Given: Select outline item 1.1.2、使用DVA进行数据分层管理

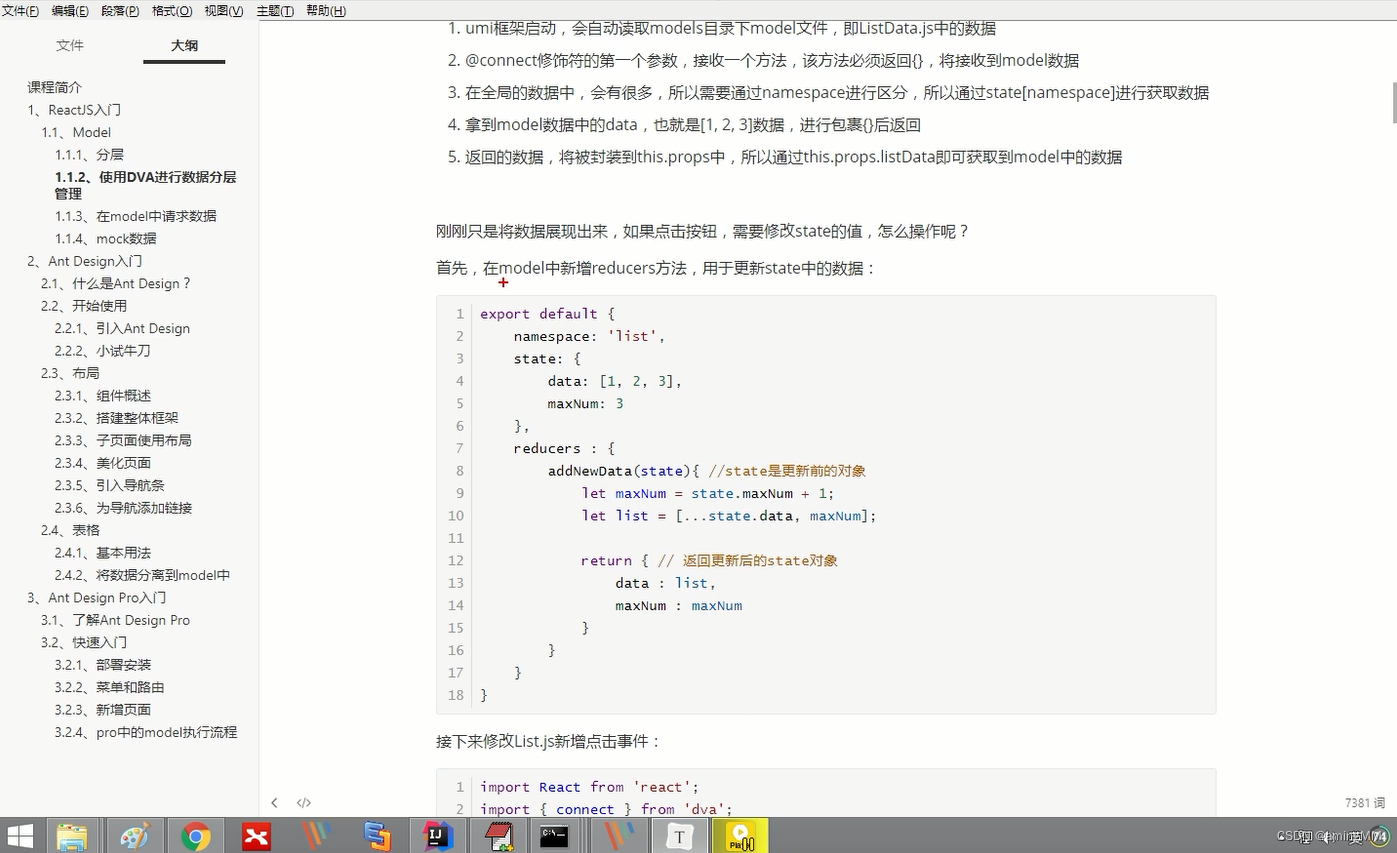Looking at the screenshot, I should (x=146, y=185).
